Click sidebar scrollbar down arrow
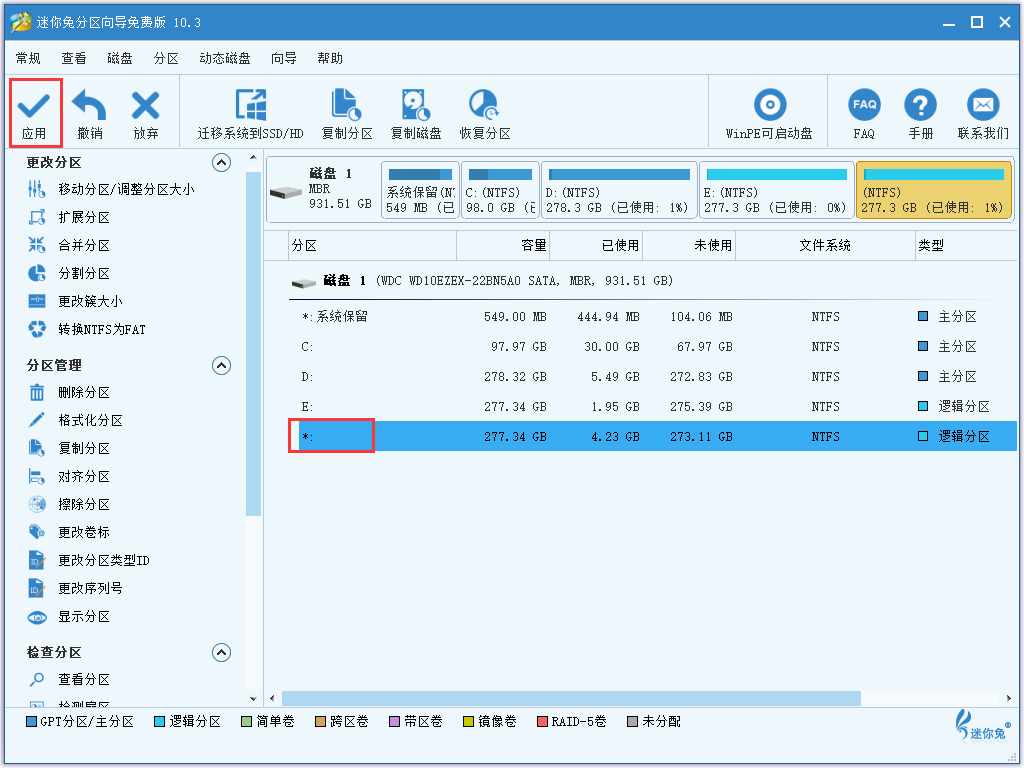The height and width of the screenshot is (768, 1024). coord(253,698)
